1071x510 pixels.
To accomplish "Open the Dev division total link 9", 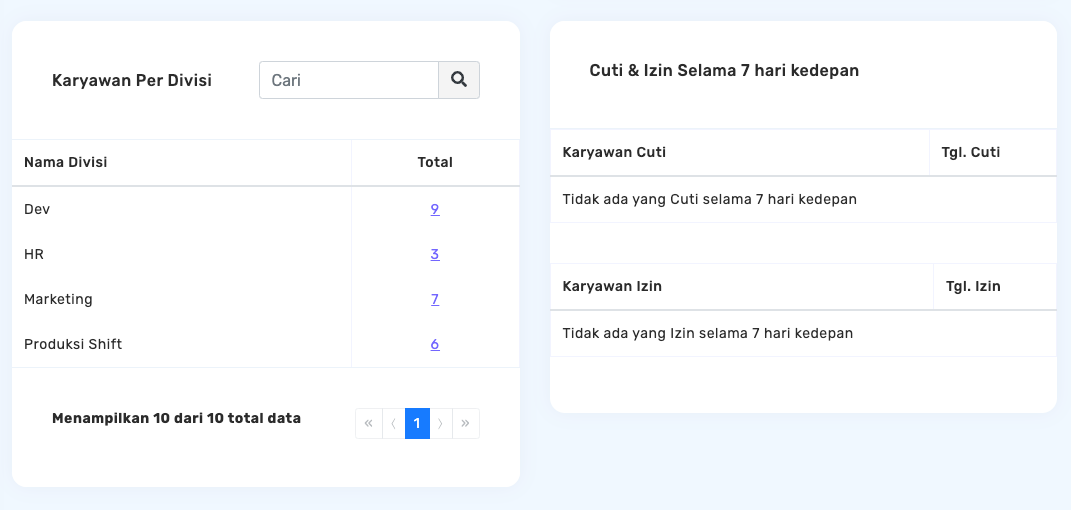I will click(435, 209).
